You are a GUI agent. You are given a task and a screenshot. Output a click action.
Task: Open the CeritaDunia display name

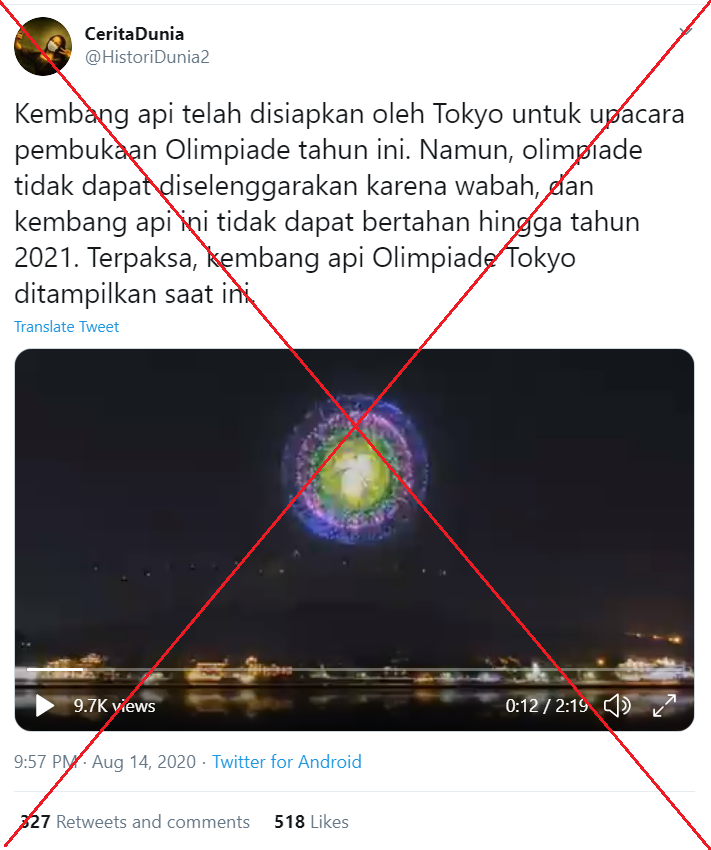[x=134, y=34]
